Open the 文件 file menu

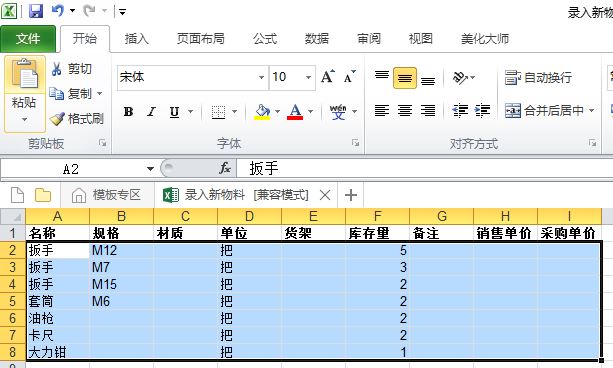coord(28,39)
